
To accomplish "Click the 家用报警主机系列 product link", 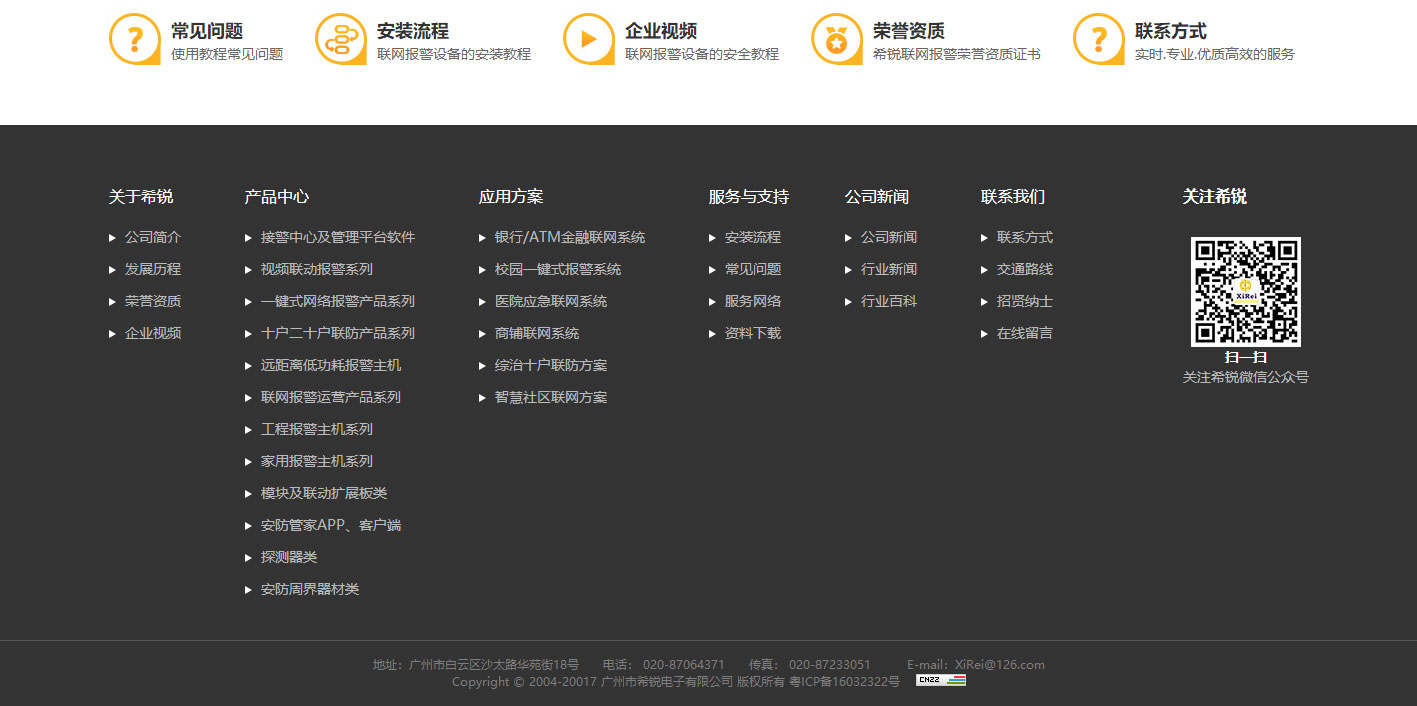I will coord(317,461).
